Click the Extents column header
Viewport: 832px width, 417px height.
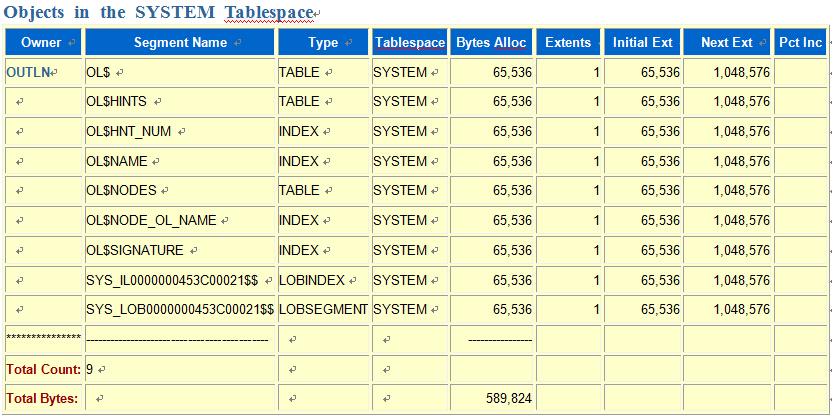tap(569, 43)
